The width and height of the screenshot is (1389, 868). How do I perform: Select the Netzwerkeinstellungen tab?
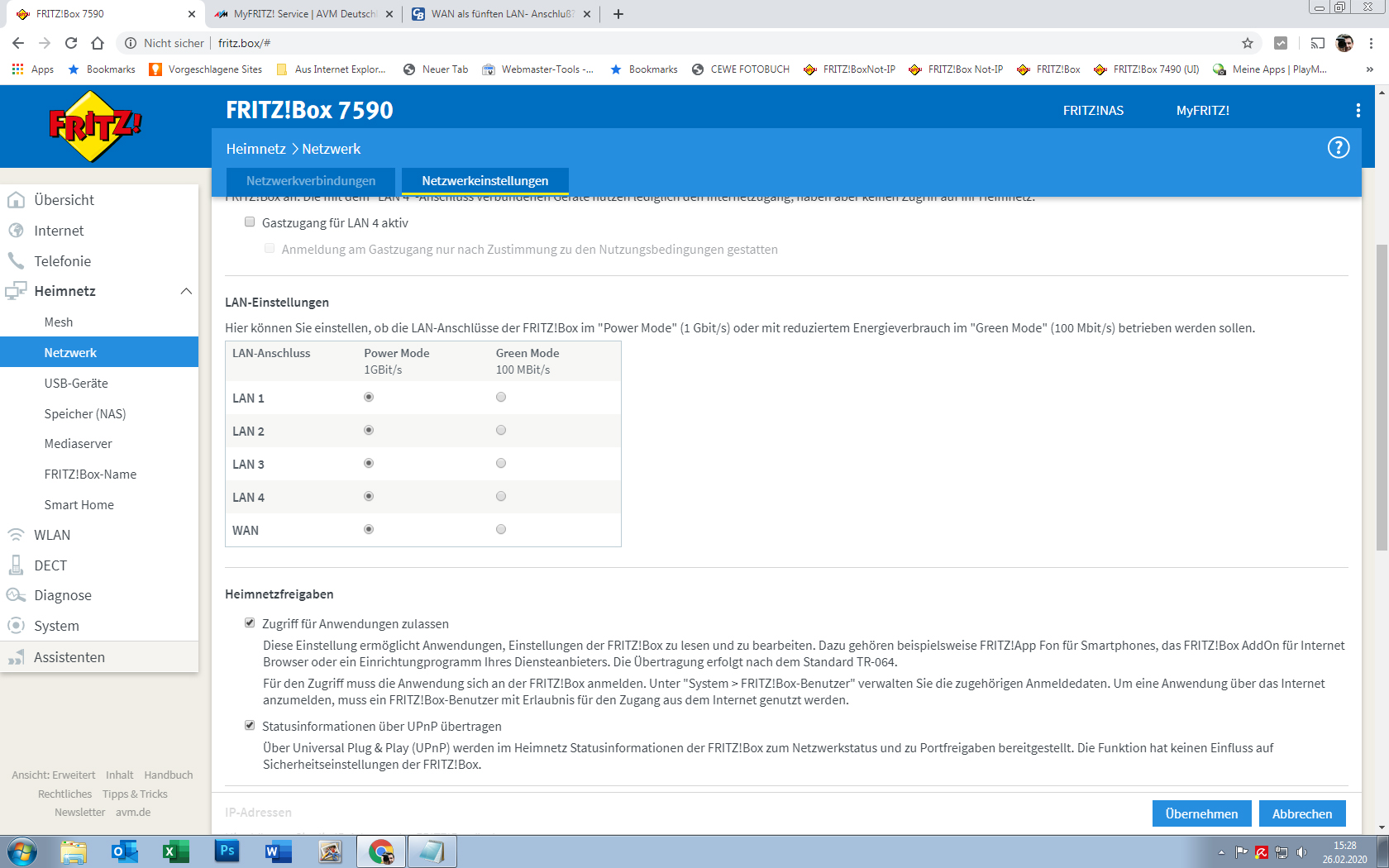pyautogui.click(x=485, y=181)
